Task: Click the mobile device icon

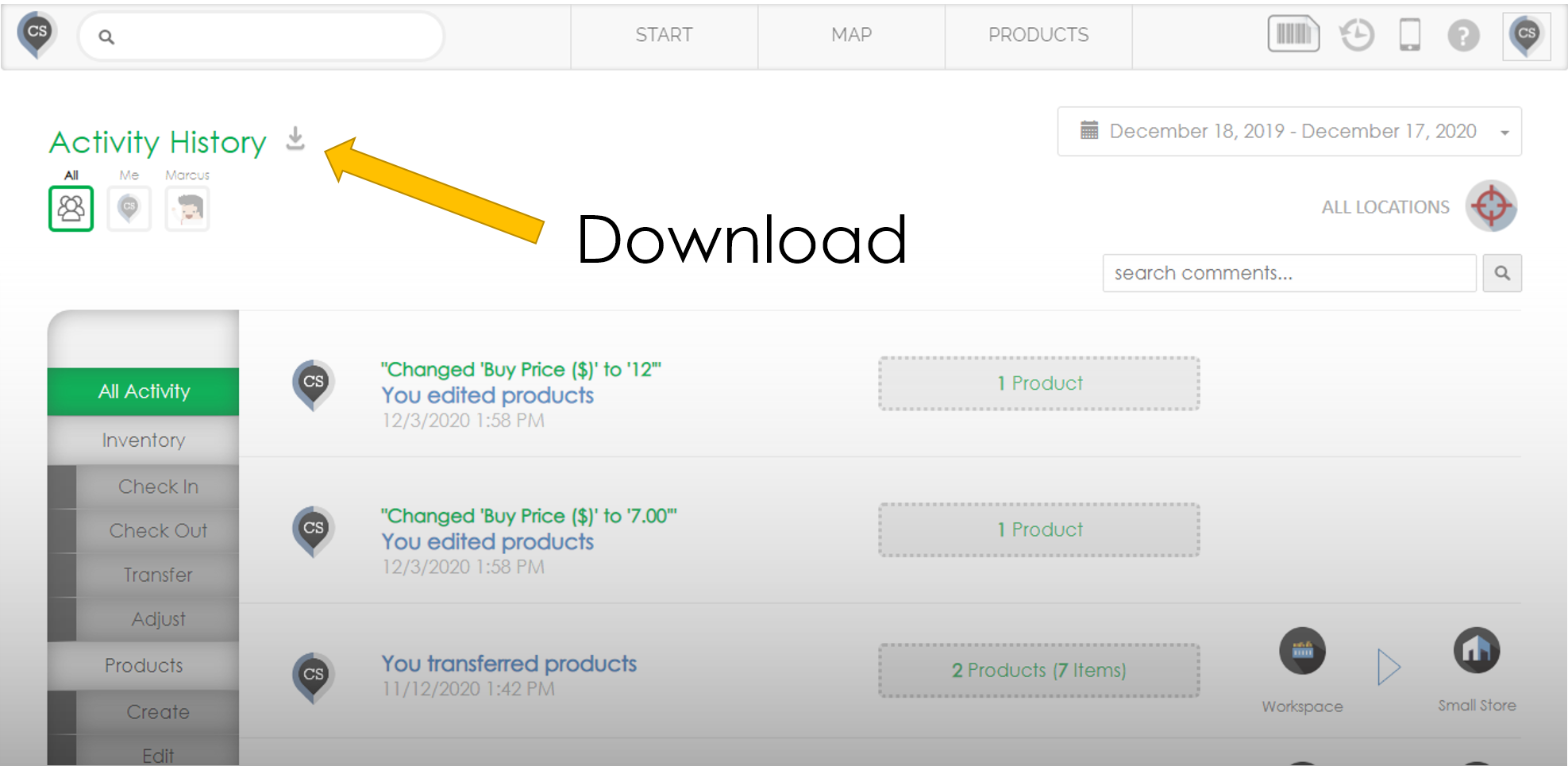Action: 1409,35
